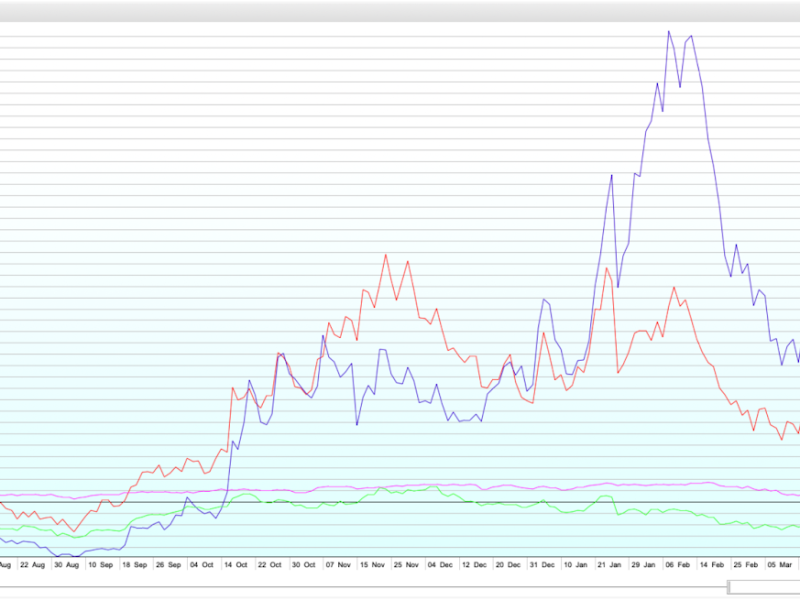Select the "05 Mar" date label
800x600 pixels.
tap(780, 565)
